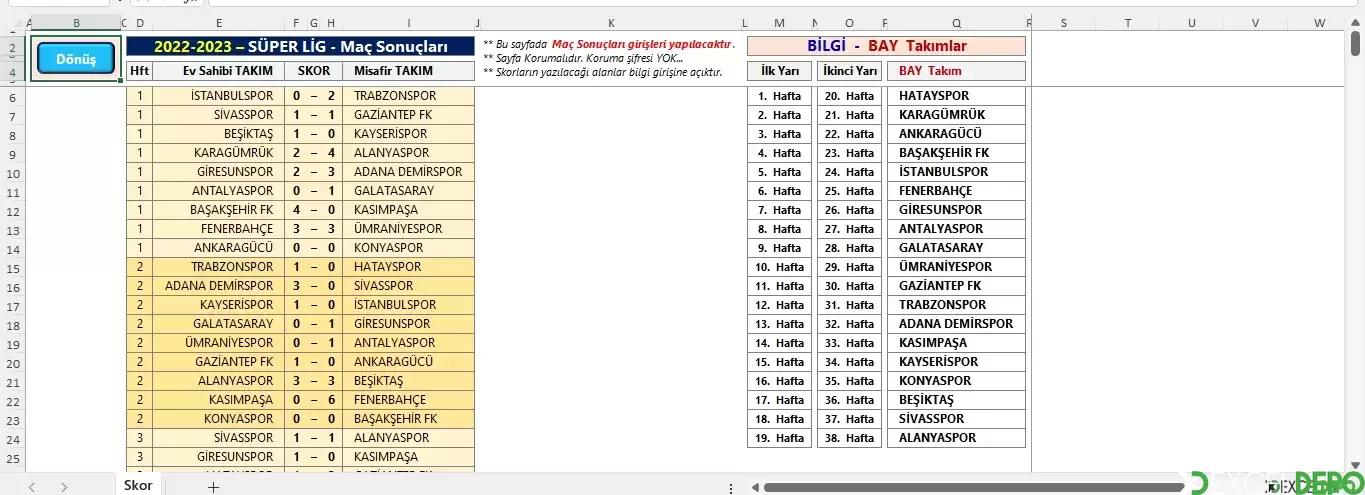Select column S header
This screenshot has height=495, width=1365.
point(1063,22)
